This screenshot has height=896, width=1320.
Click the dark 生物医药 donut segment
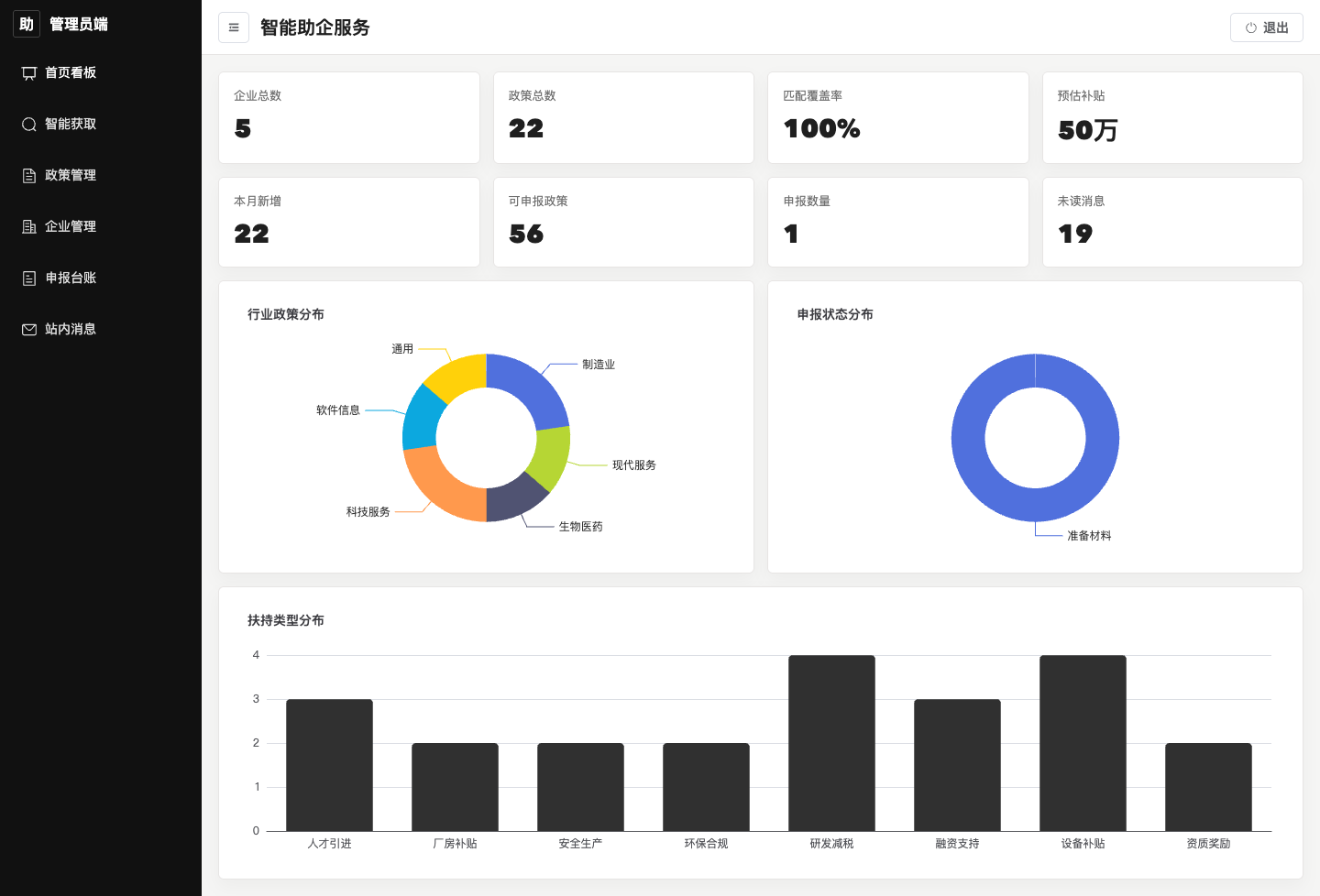point(513,498)
